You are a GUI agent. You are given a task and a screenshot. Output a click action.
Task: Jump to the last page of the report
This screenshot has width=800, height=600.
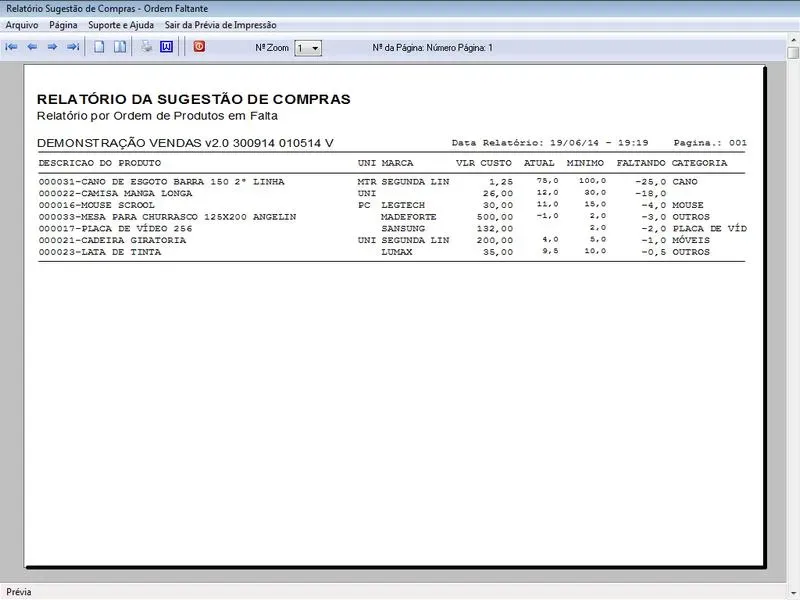click(73, 47)
